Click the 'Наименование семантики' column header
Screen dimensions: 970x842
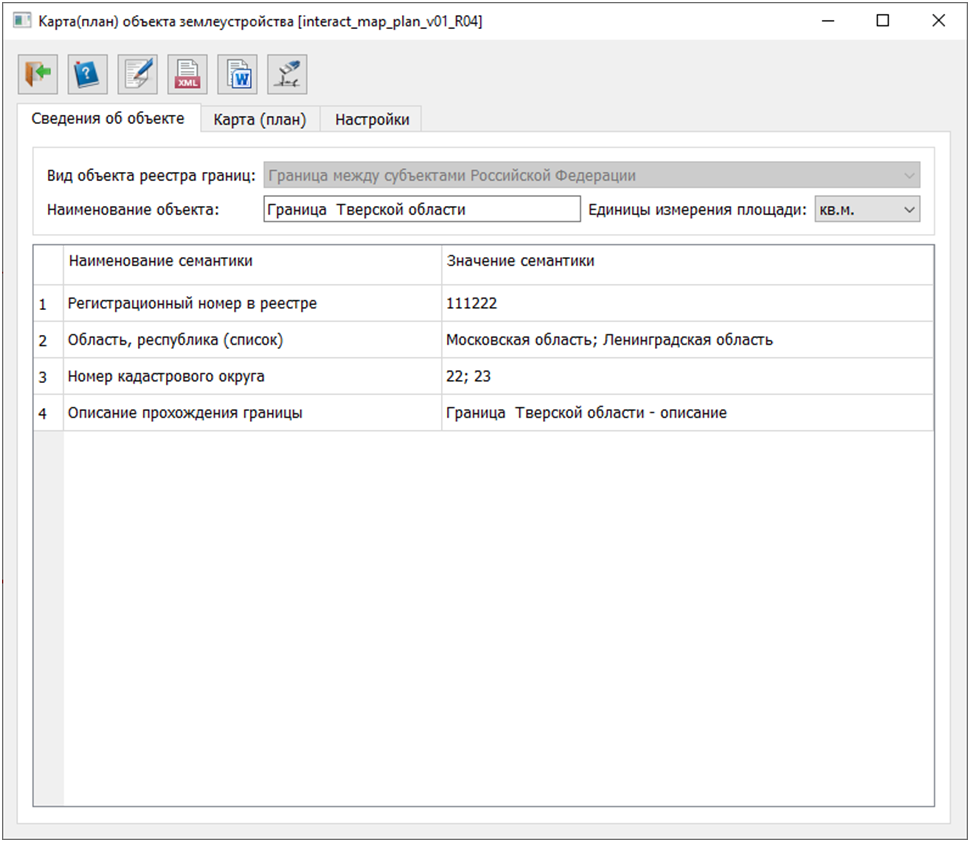click(x=252, y=262)
